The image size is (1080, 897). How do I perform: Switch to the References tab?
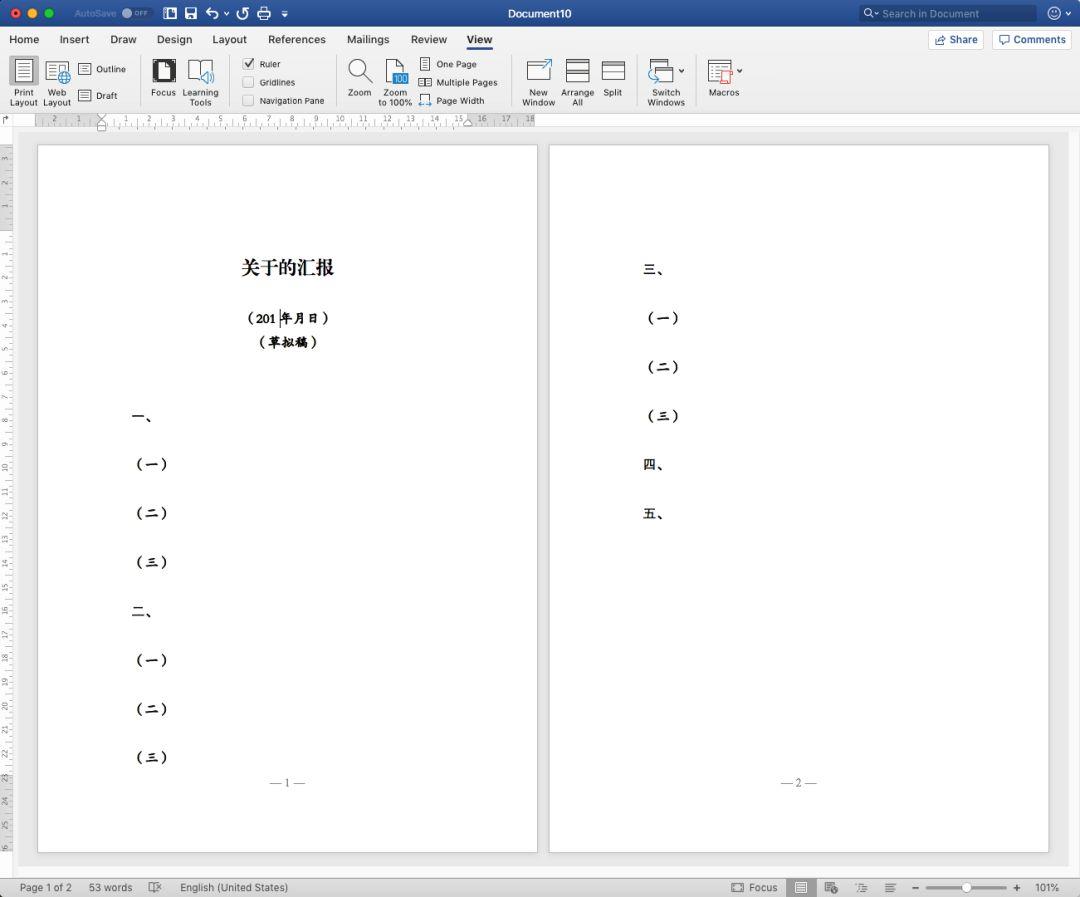[x=297, y=39]
